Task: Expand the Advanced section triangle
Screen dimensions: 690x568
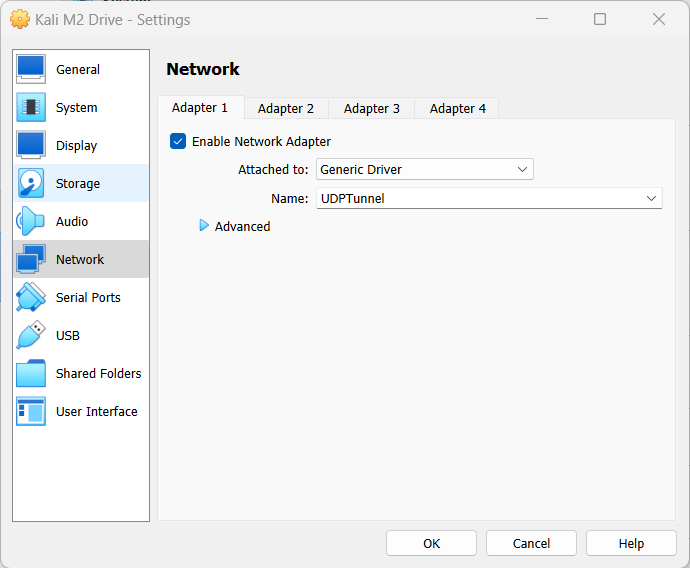Action: pyautogui.click(x=204, y=226)
